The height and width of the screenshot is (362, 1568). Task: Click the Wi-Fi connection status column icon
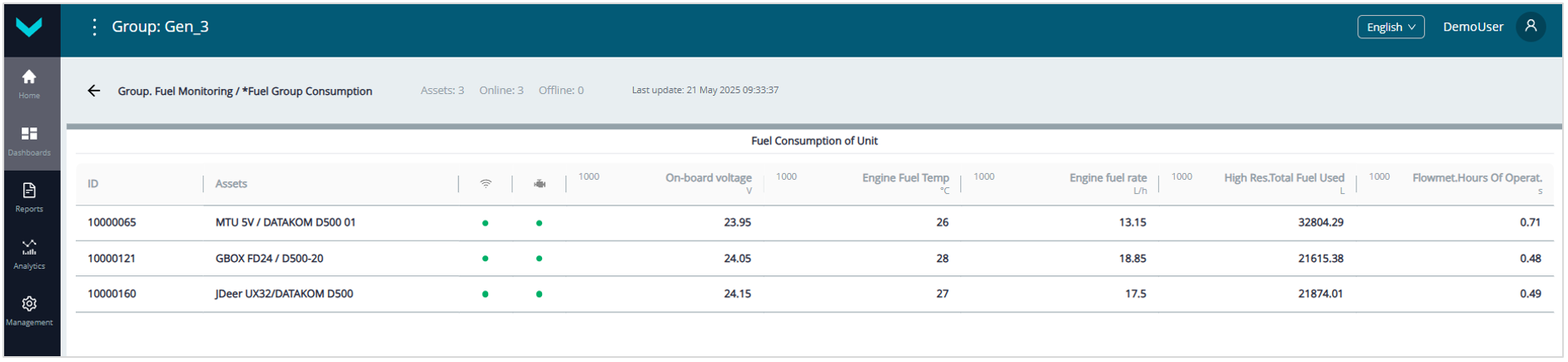coord(485,184)
